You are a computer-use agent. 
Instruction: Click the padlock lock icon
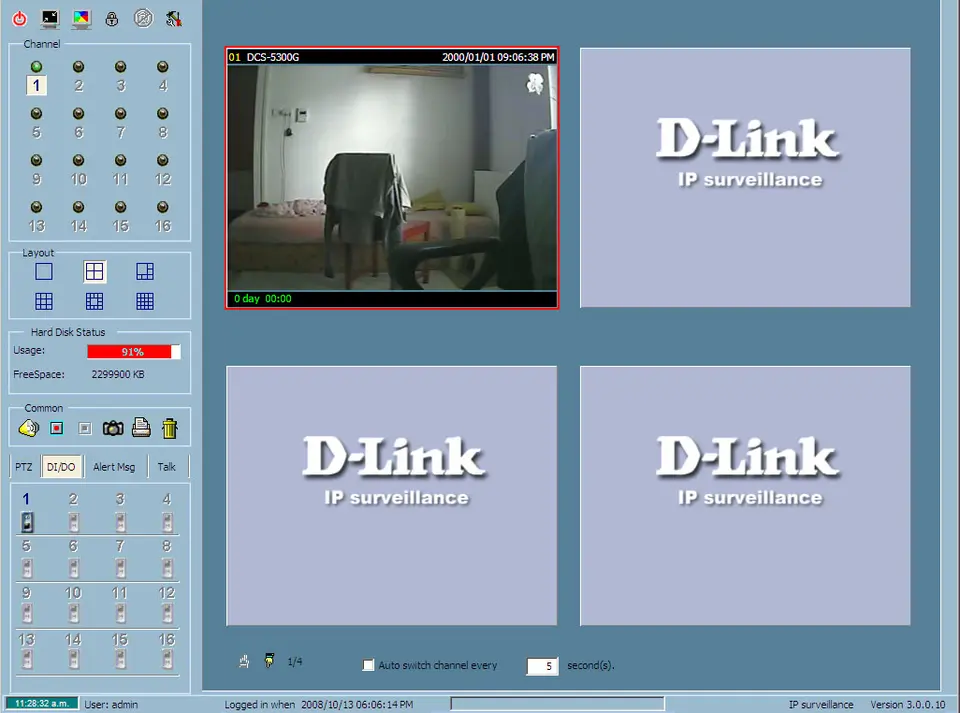click(x=112, y=18)
